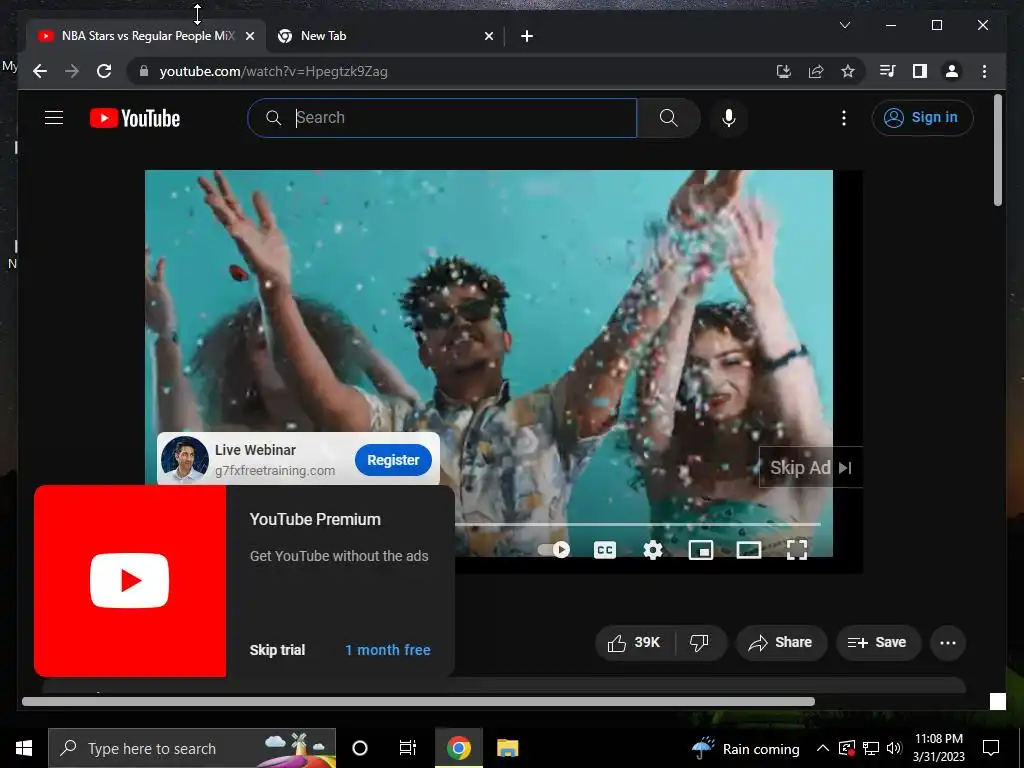The image size is (1024, 768).
Task: Toggle the autoplay switch
Action: [x=554, y=550]
